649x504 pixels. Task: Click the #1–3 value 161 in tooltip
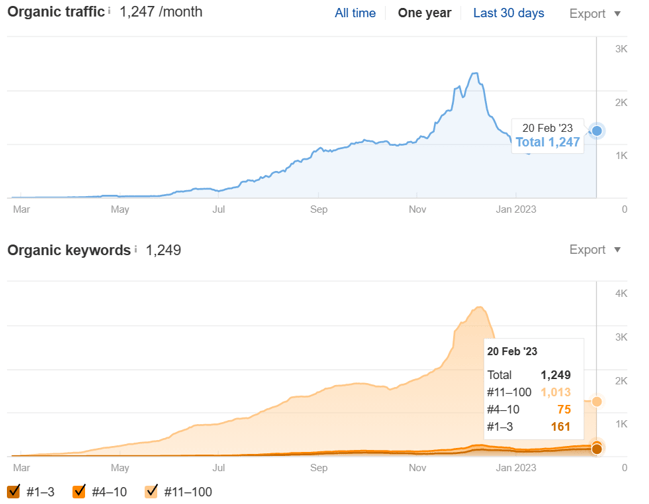point(559,427)
